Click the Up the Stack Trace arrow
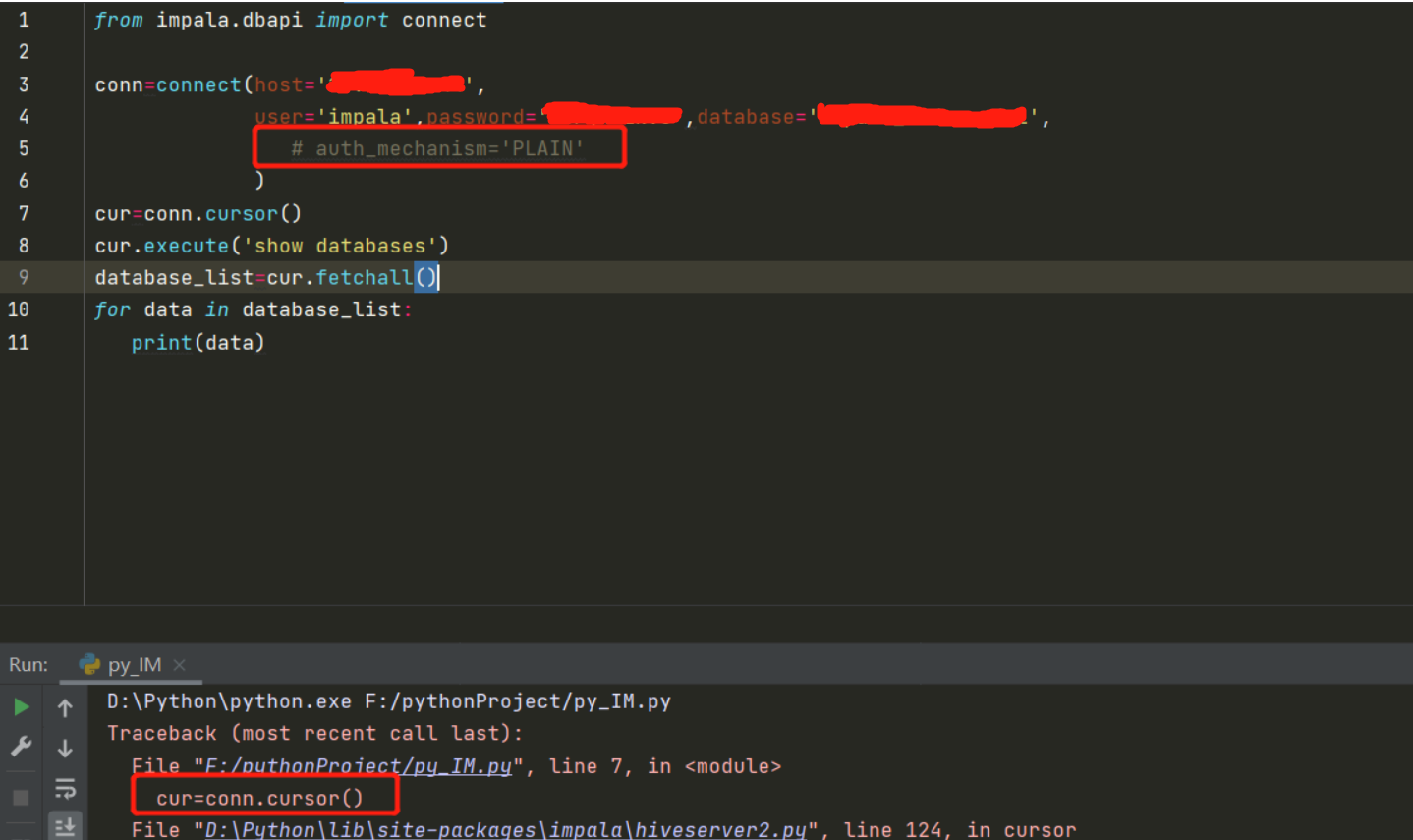This screenshot has height=840, width=1413. 65,707
